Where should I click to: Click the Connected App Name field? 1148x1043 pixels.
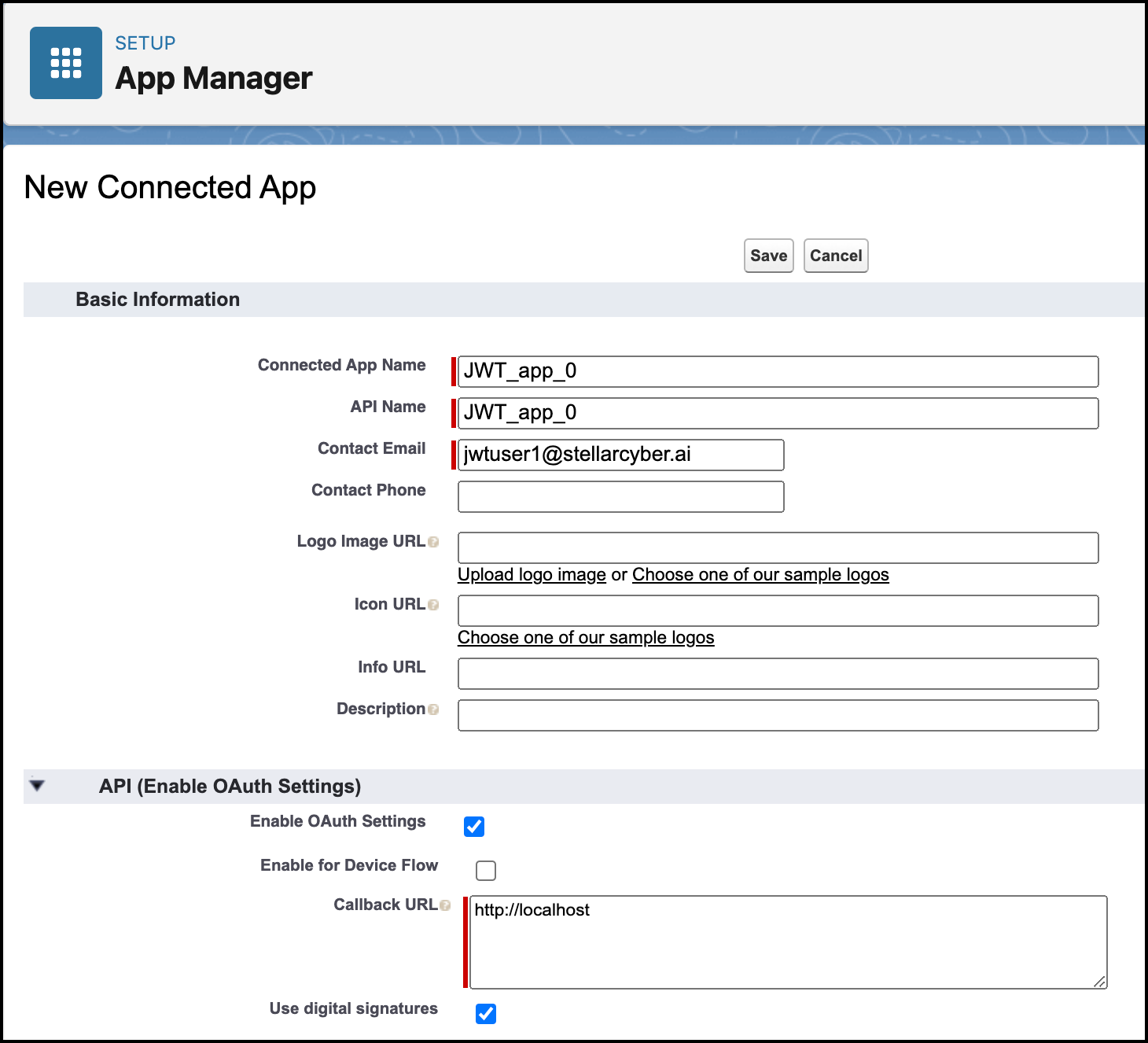[778, 371]
